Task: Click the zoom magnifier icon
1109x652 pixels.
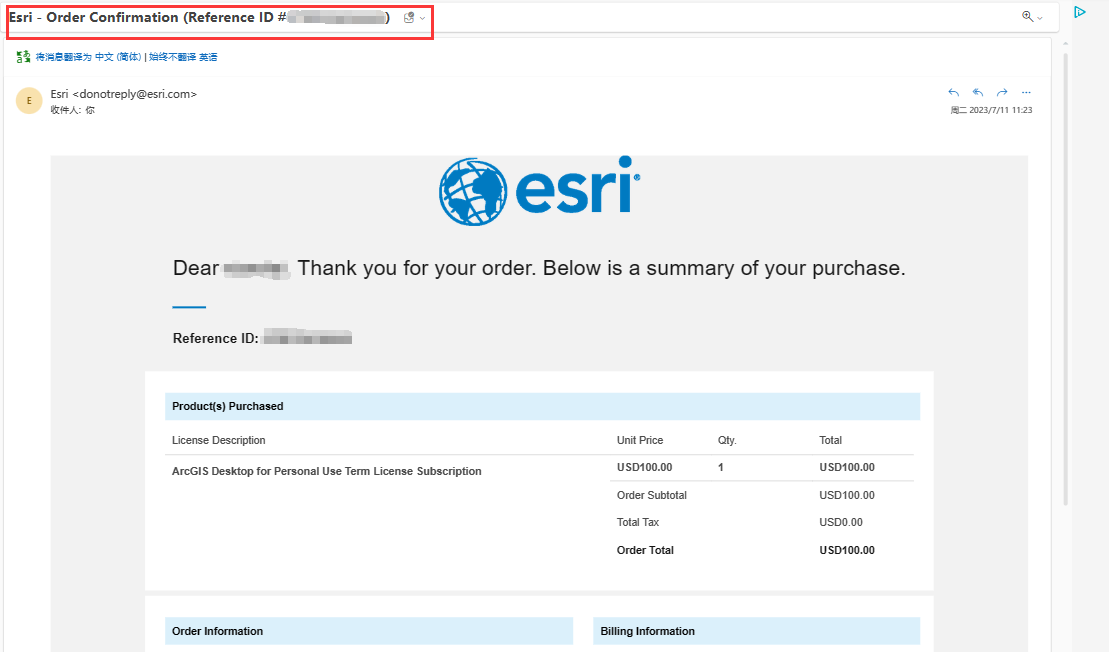Action: point(1026,17)
